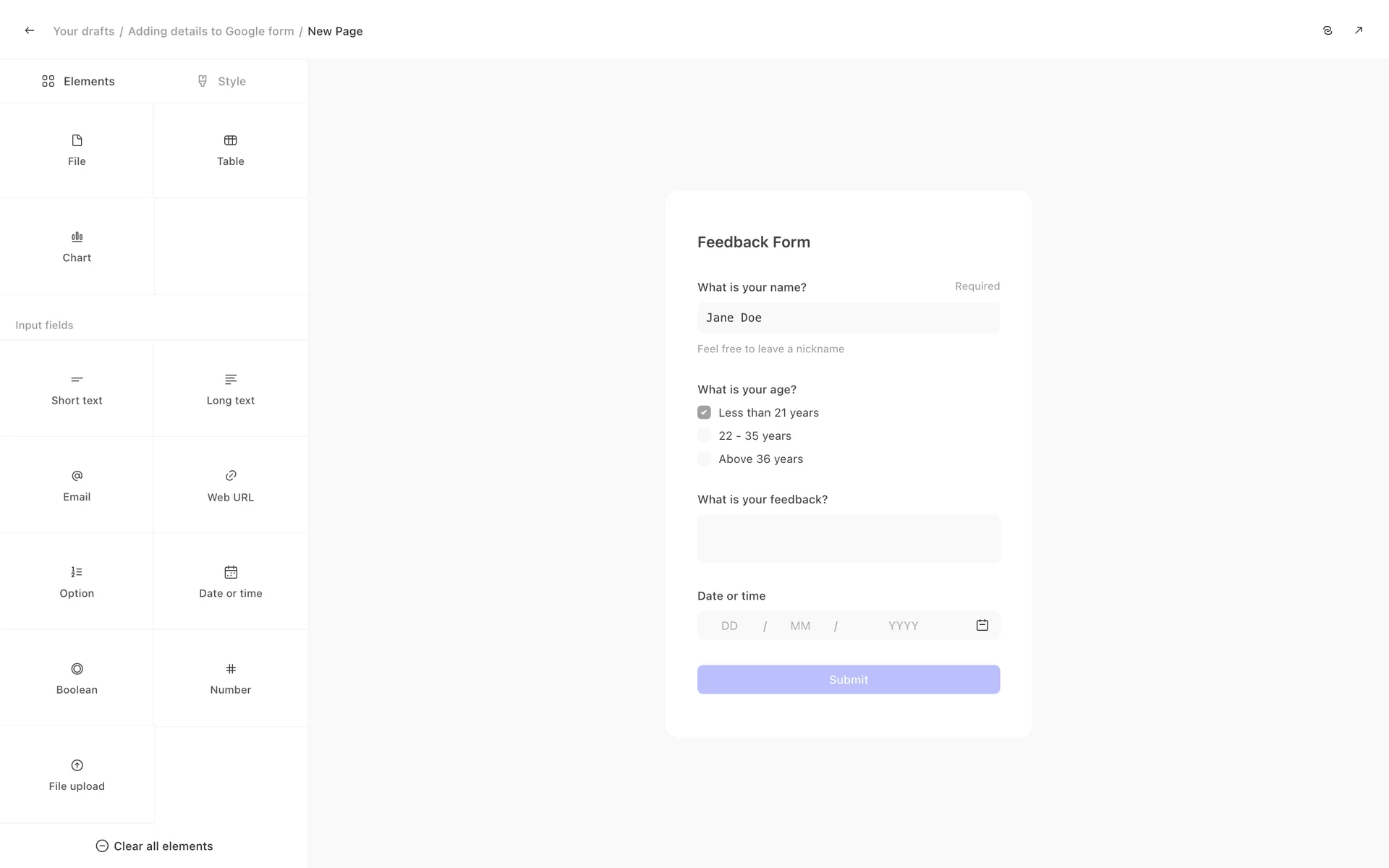Image resolution: width=1389 pixels, height=868 pixels.
Task: Switch to the Style tab
Action: (222, 81)
